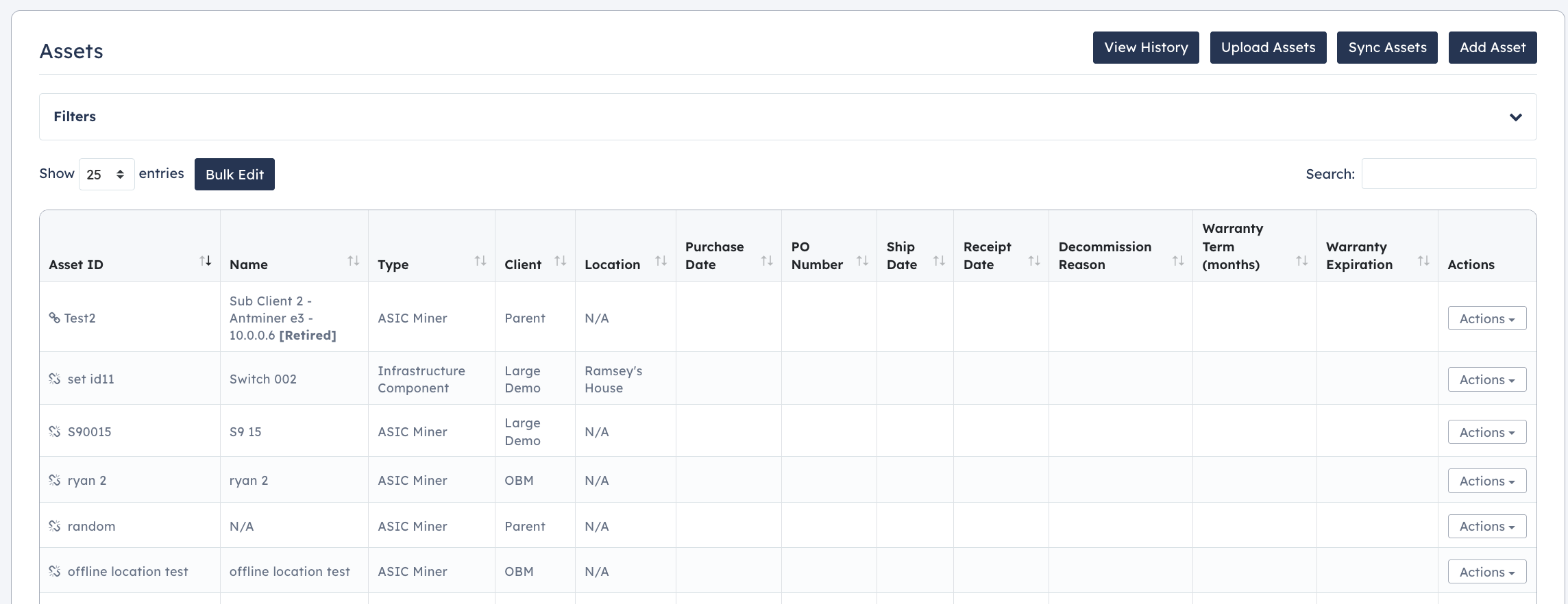The width and height of the screenshot is (1568, 604).
Task: Sort table by Location column
Action: 661,261
